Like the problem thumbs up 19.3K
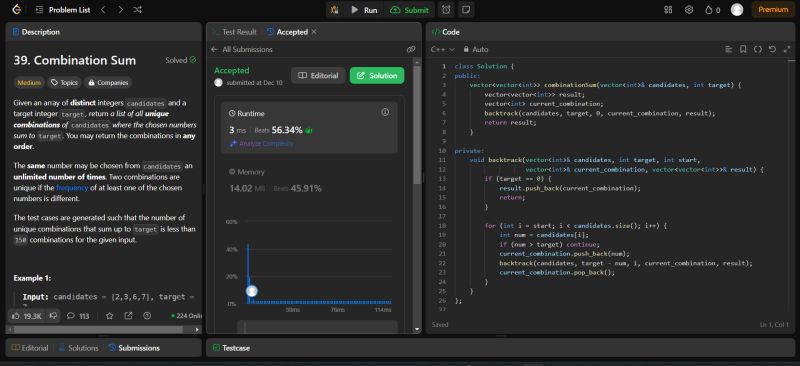Screen dimensions: 800x366 [x=27, y=316]
